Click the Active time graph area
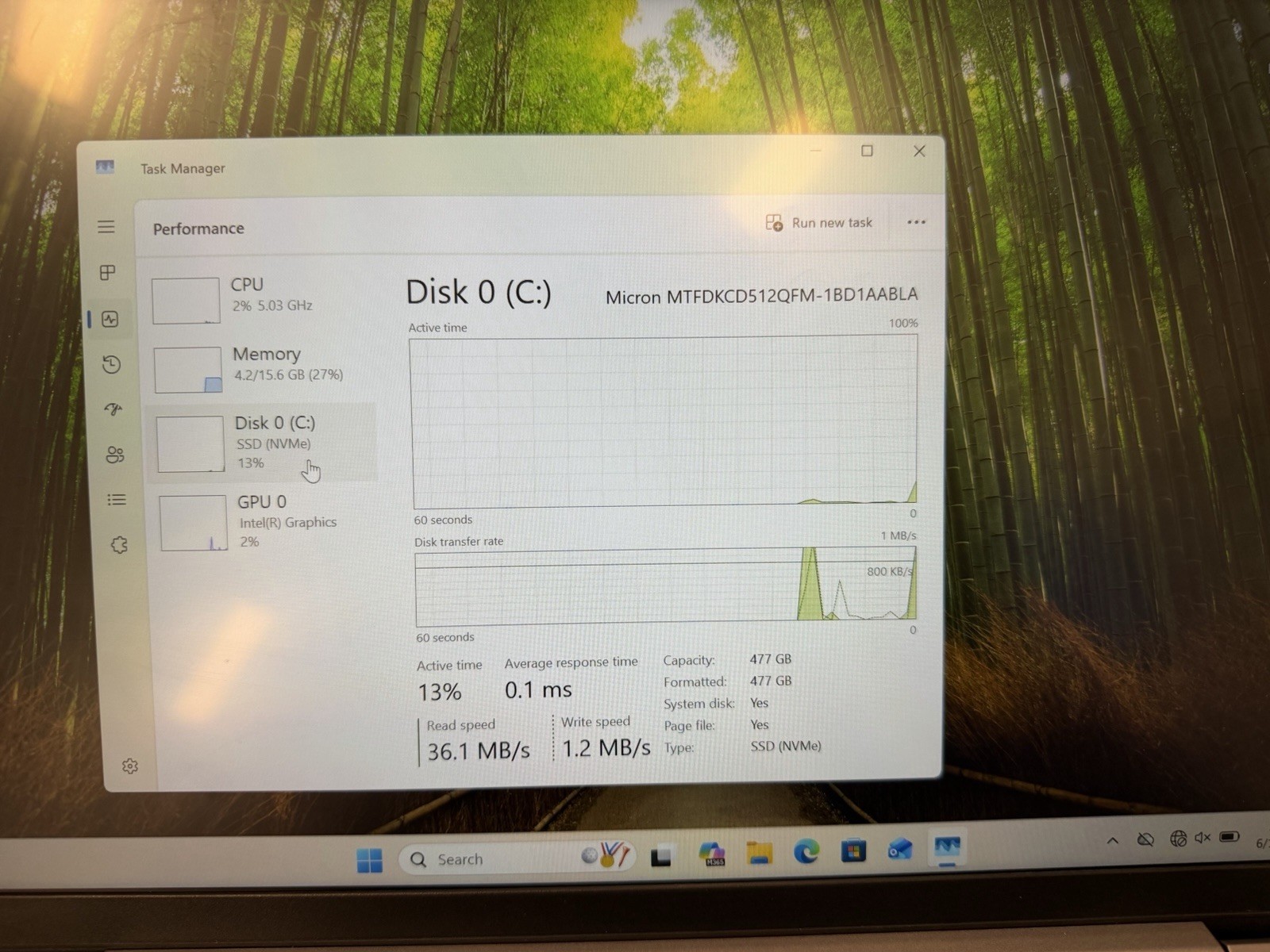Screen dimensions: 1270x952 pyautogui.click(x=664, y=422)
